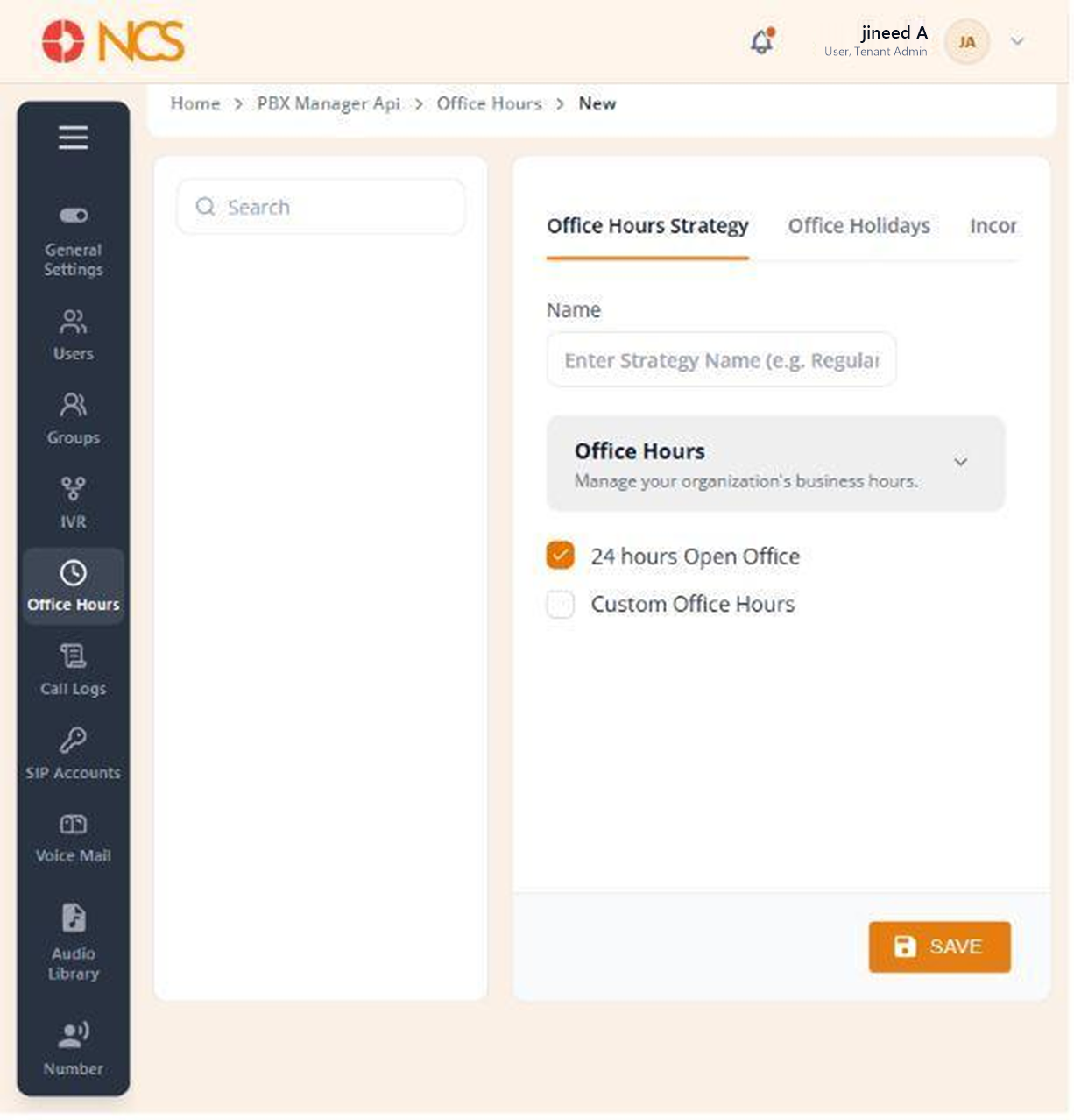Click the search magnifier icon
The width and height of the screenshot is (1074, 1120).
coord(205,207)
